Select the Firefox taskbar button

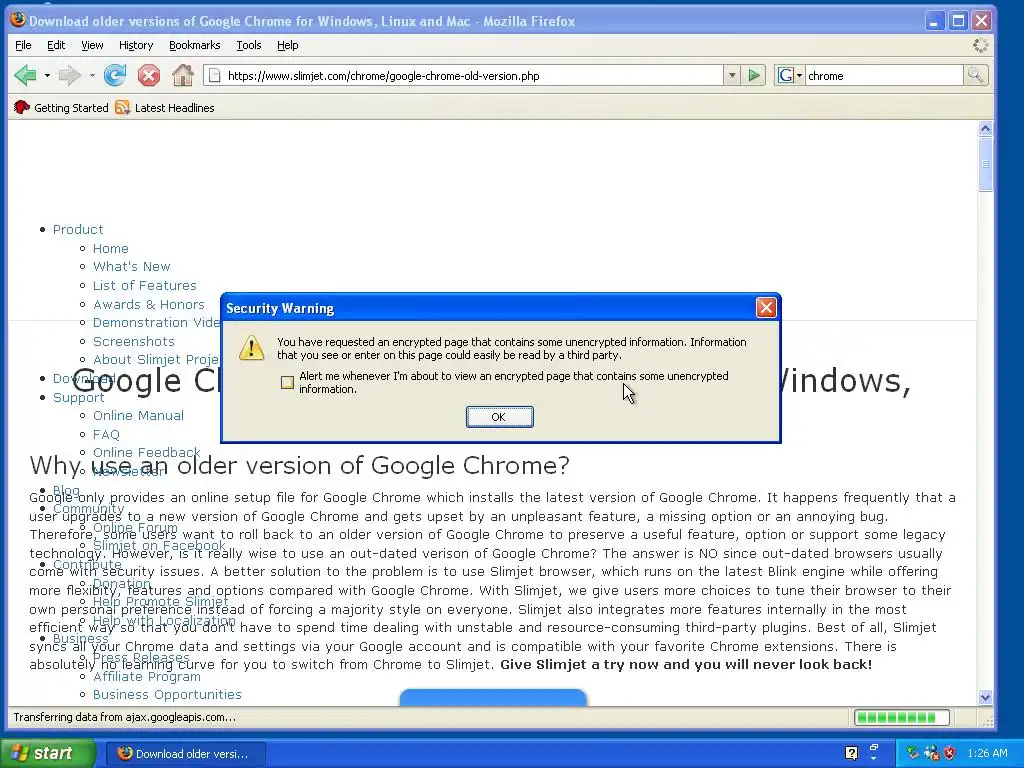coord(186,754)
